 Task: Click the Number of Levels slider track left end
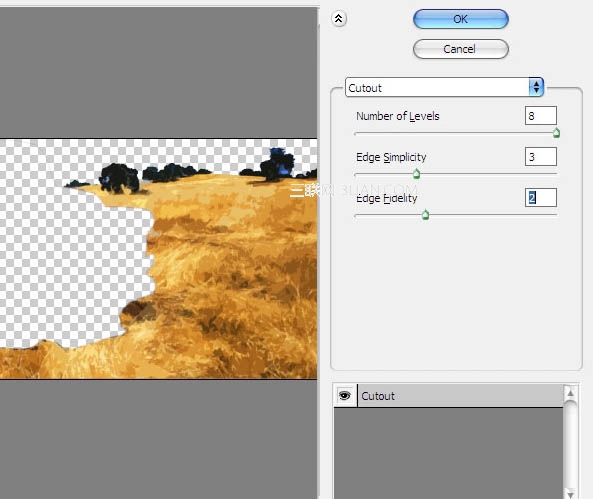point(357,133)
